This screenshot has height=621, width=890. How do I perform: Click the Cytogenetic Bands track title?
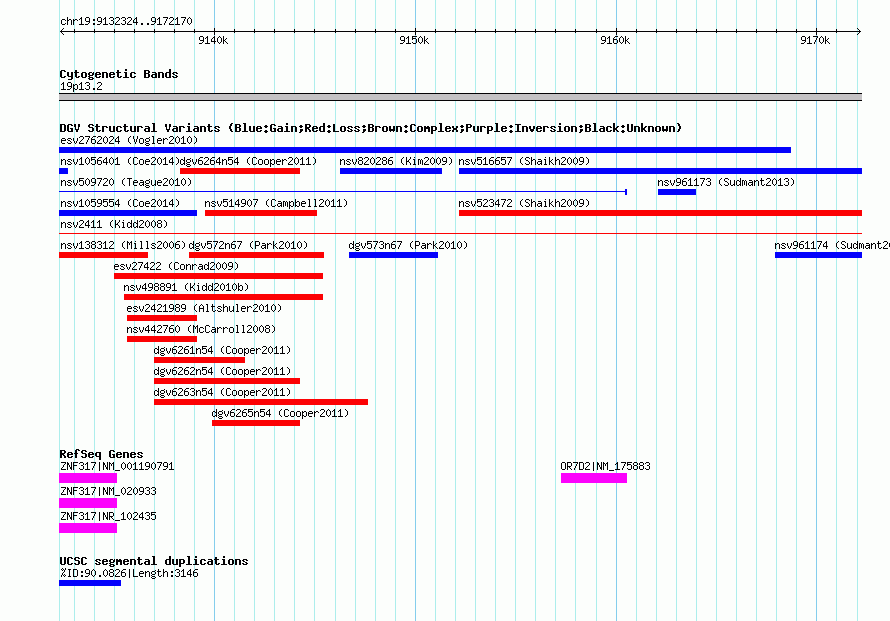tap(119, 74)
